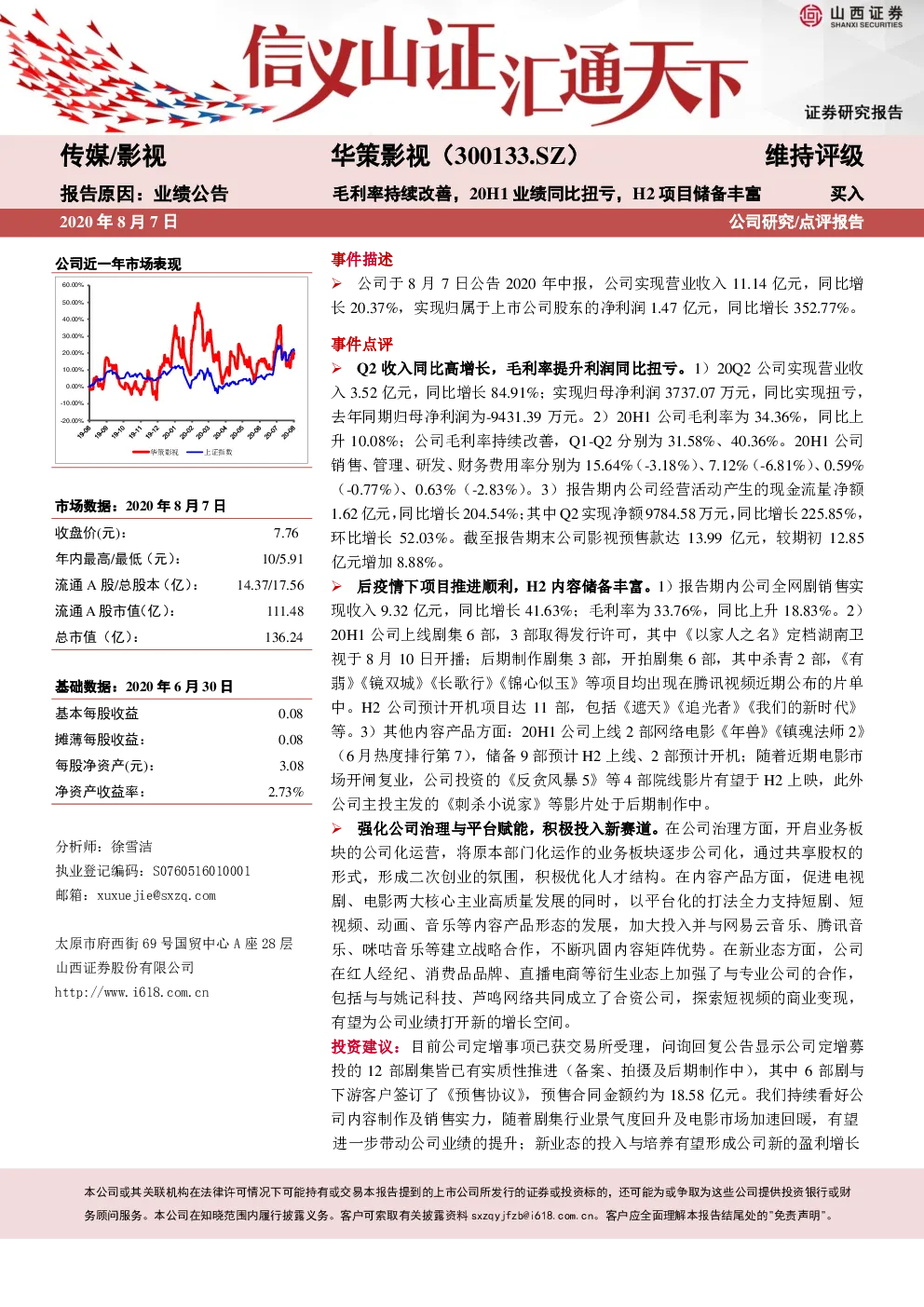924x1307 pixels.
Task: Click email xuxuejie@sxzq.com
Action: [156, 895]
